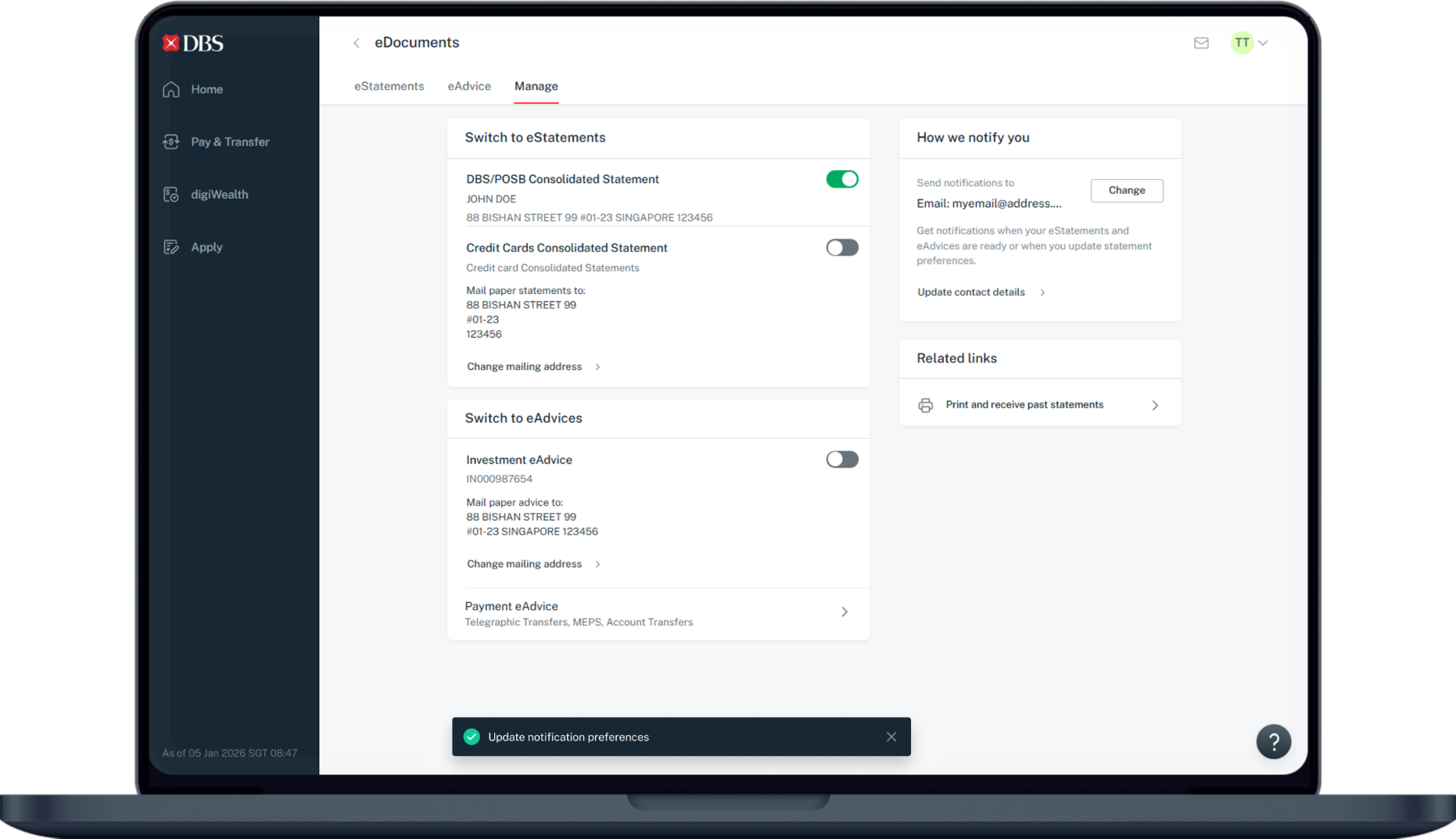Click the printer icon in Related links

(x=925, y=405)
